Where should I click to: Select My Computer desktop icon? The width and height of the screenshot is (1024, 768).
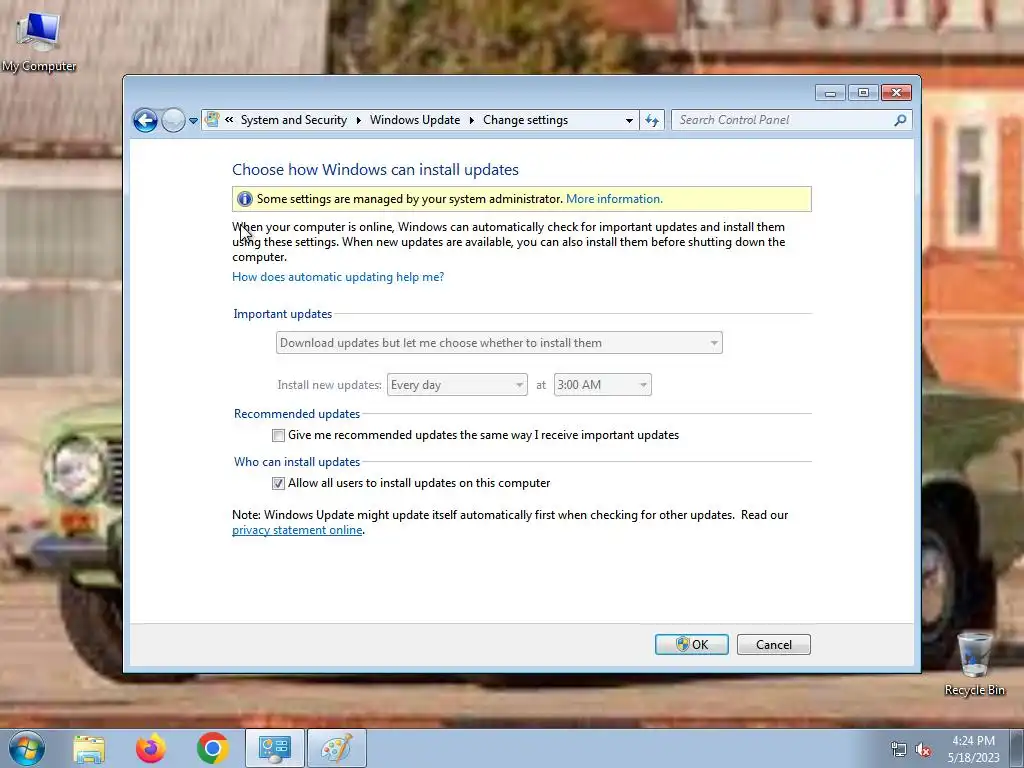[39, 41]
